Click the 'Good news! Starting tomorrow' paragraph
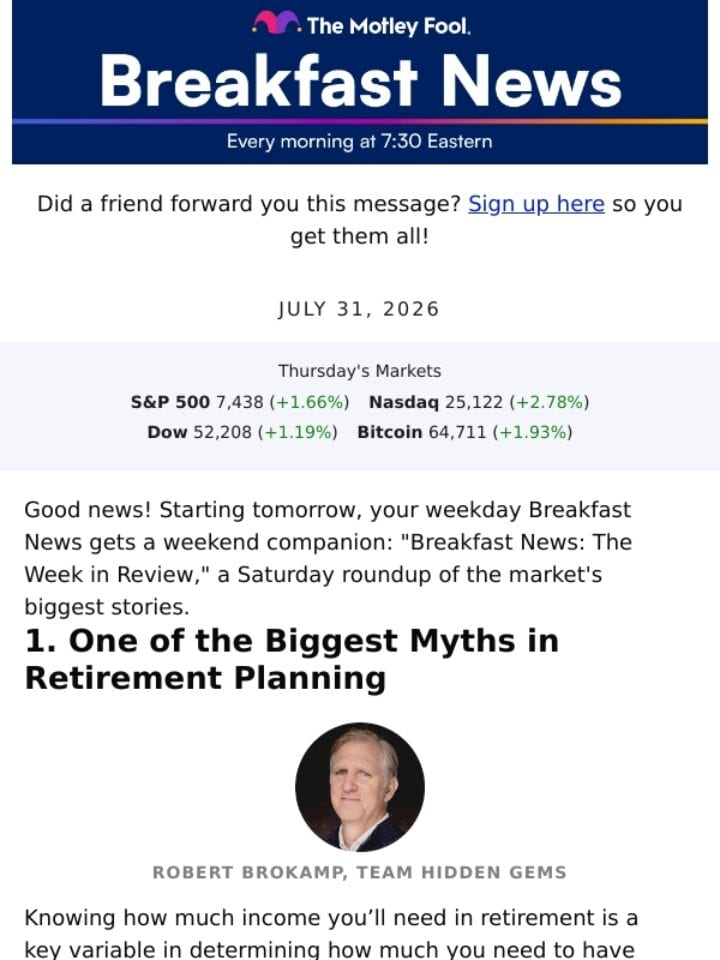Image resolution: width=720 pixels, height=960 pixels. click(x=328, y=558)
